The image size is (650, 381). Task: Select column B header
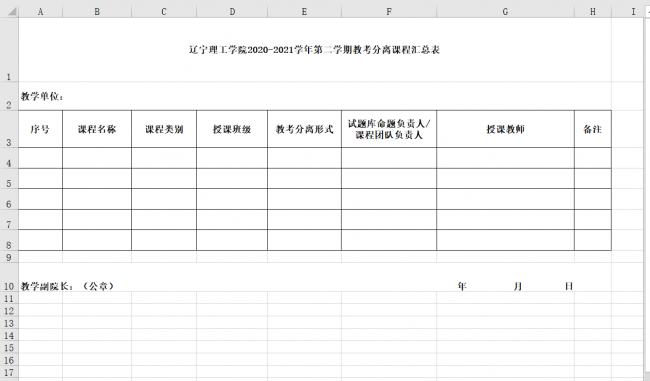(97, 12)
